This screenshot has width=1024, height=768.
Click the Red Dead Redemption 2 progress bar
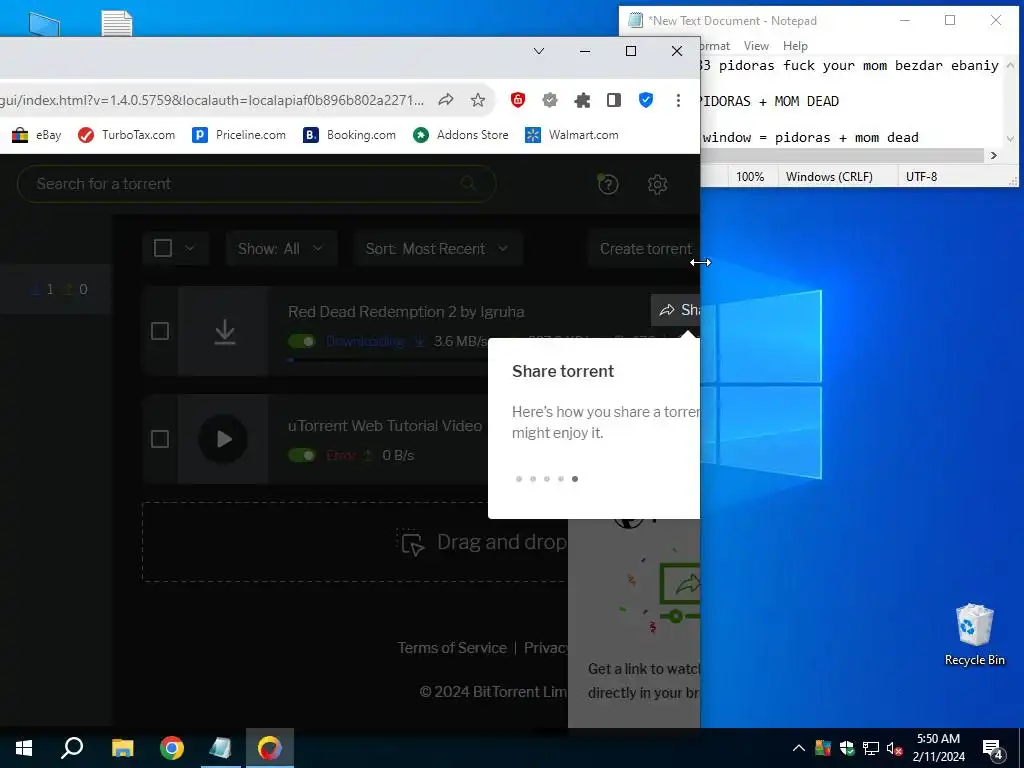tap(389, 359)
